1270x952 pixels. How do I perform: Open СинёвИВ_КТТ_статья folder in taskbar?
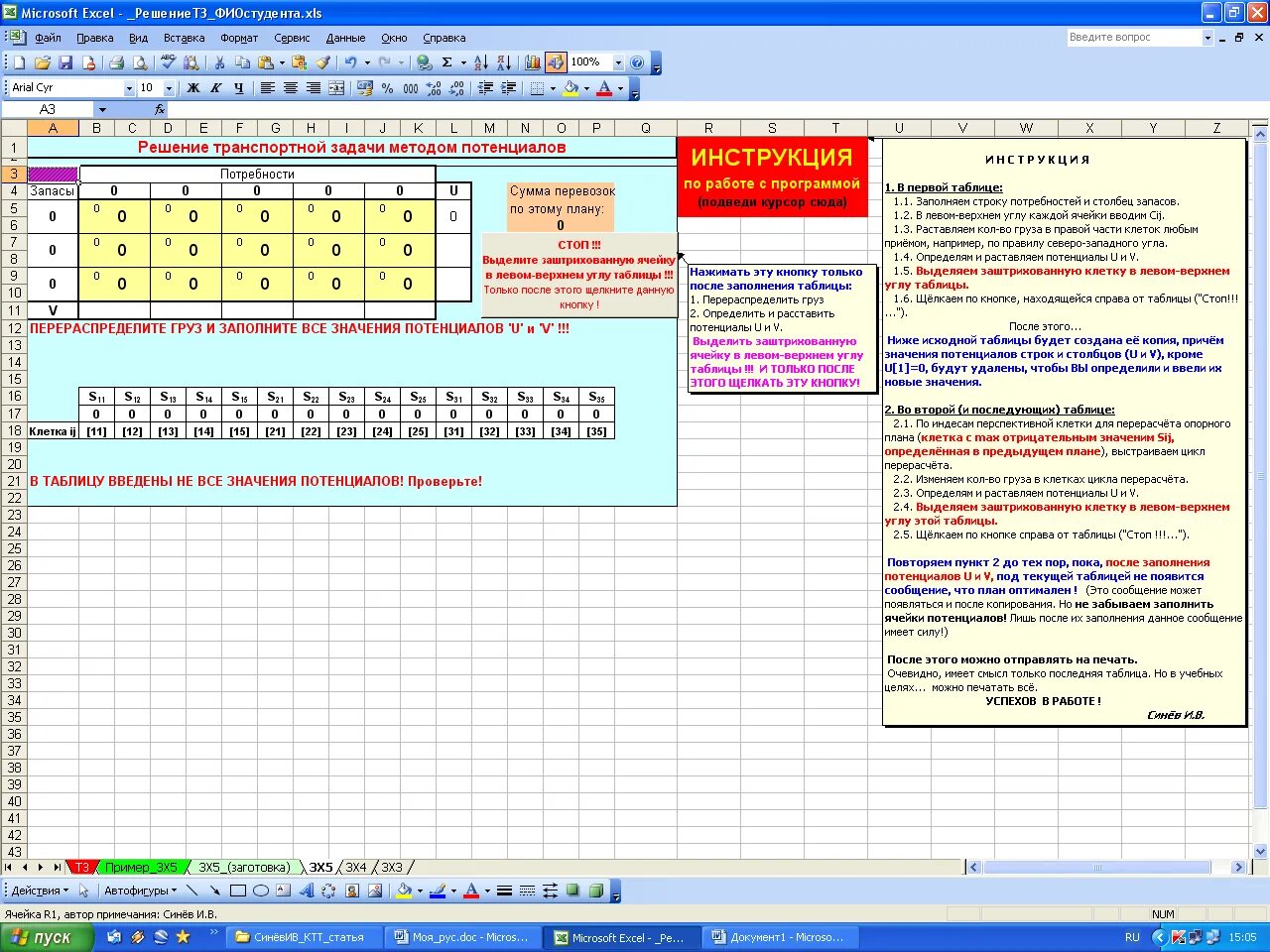[304, 937]
